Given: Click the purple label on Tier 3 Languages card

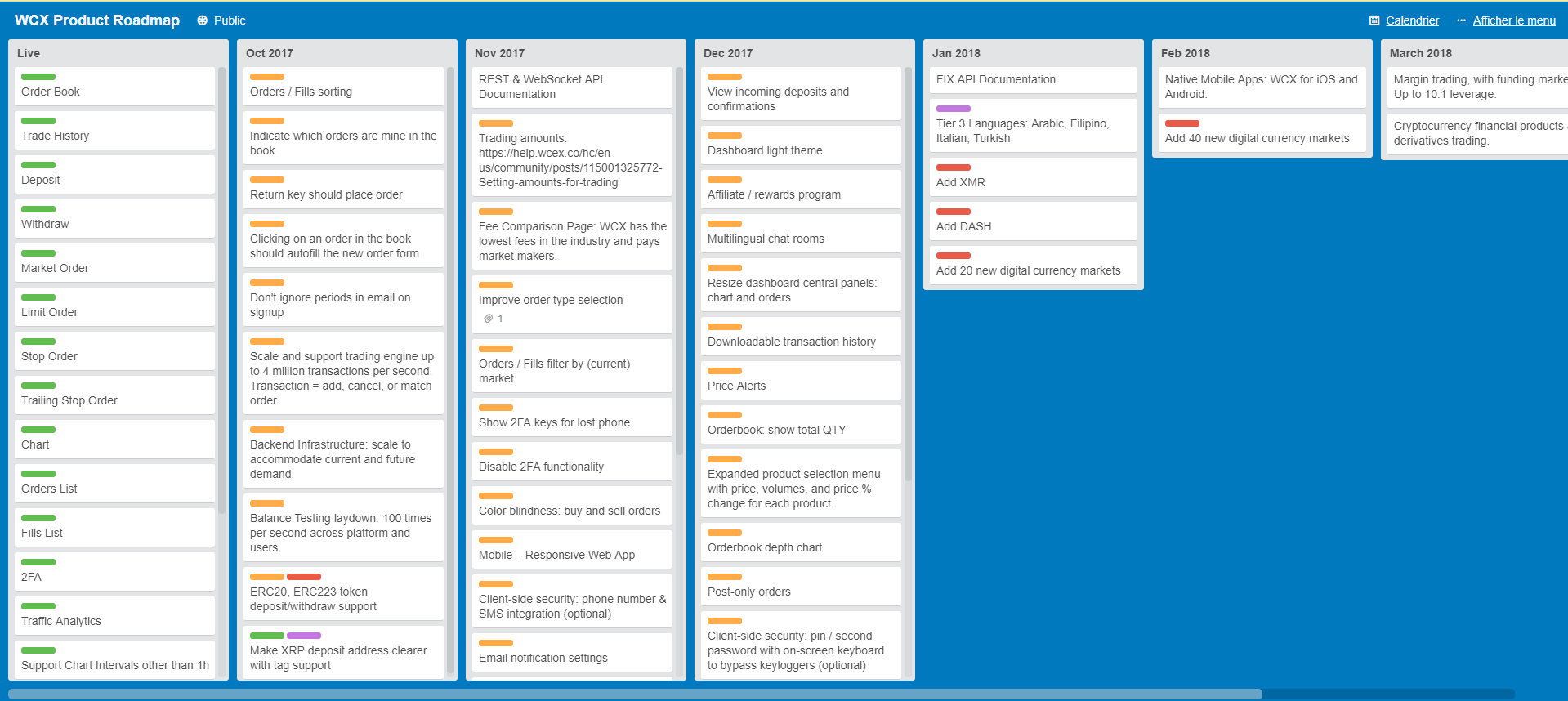Looking at the screenshot, I should (x=954, y=109).
